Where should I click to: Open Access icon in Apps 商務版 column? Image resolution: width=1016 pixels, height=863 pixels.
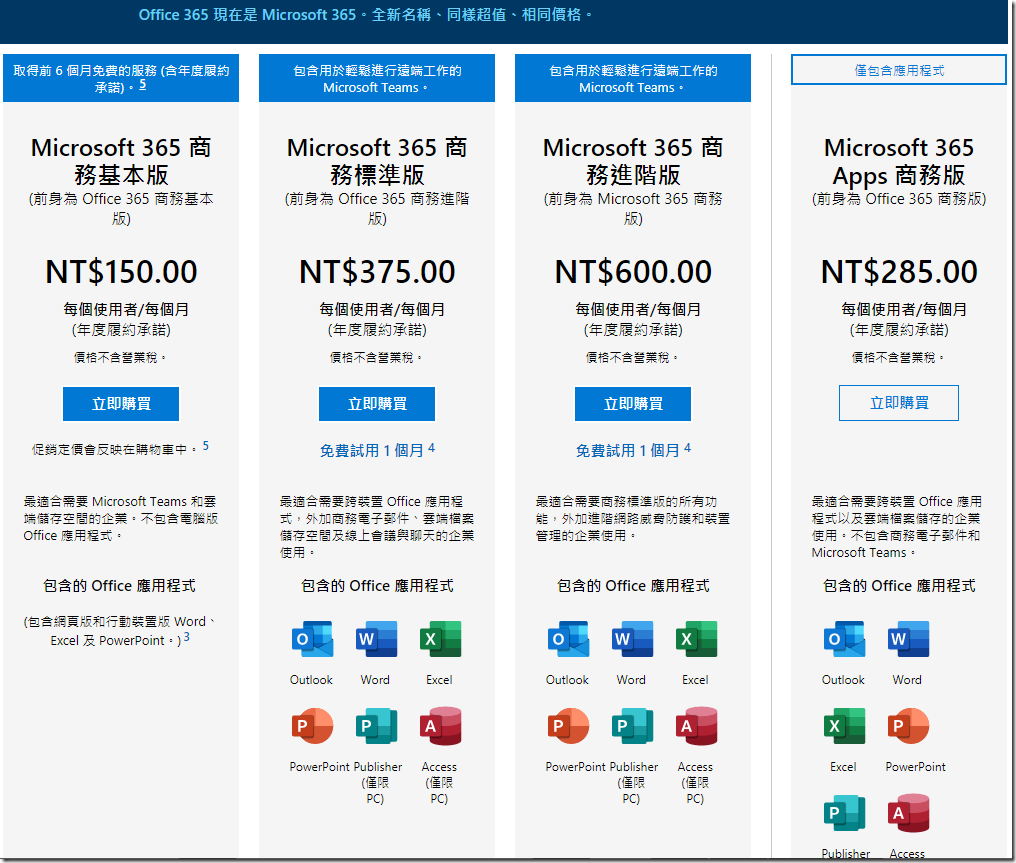pos(908,812)
